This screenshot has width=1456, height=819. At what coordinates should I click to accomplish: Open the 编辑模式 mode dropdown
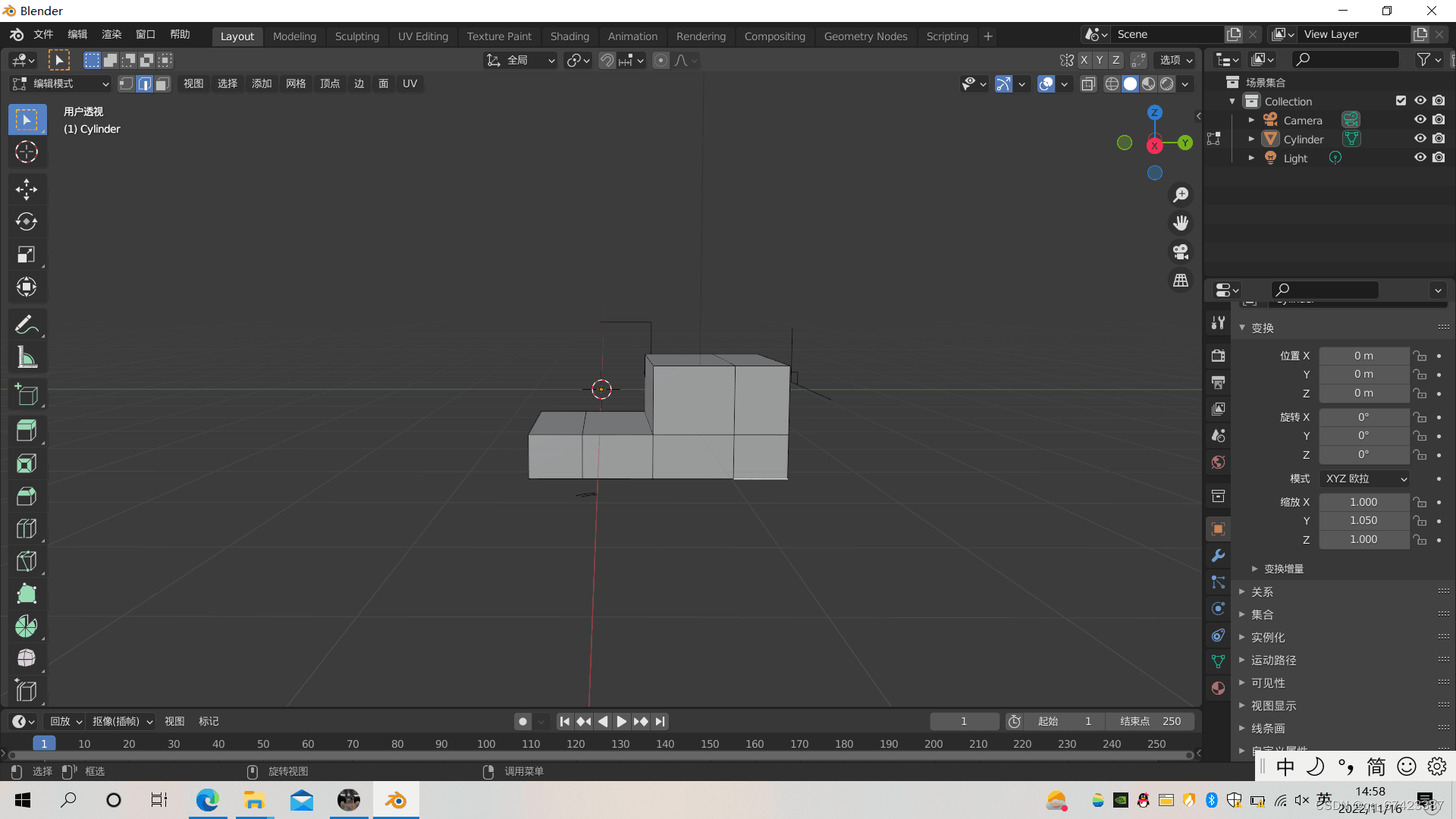pyautogui.click(x=61, y=83)
